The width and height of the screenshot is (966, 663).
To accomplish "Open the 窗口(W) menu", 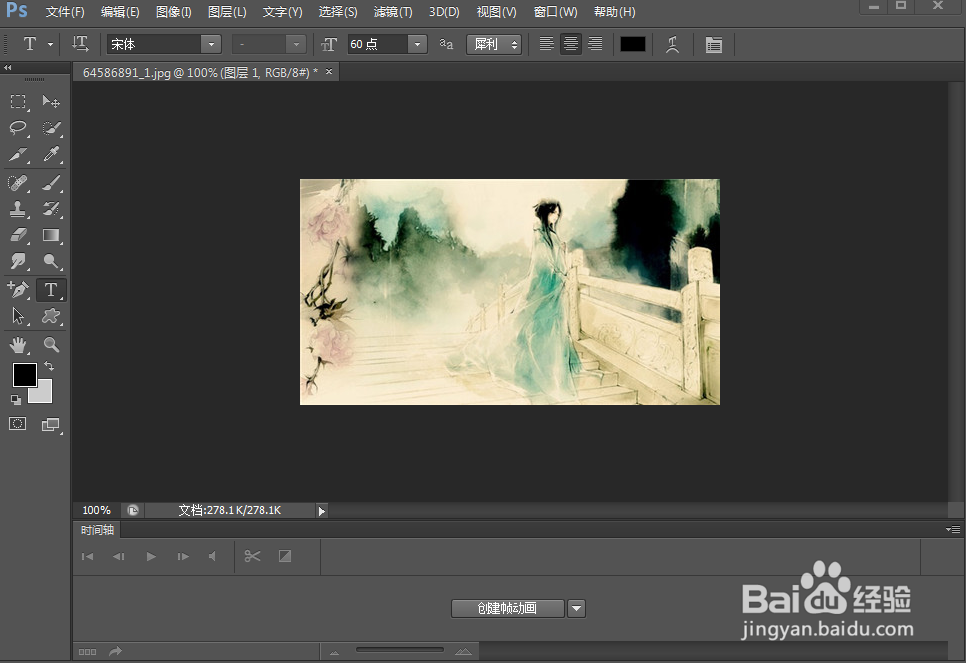I will [555, 12].
